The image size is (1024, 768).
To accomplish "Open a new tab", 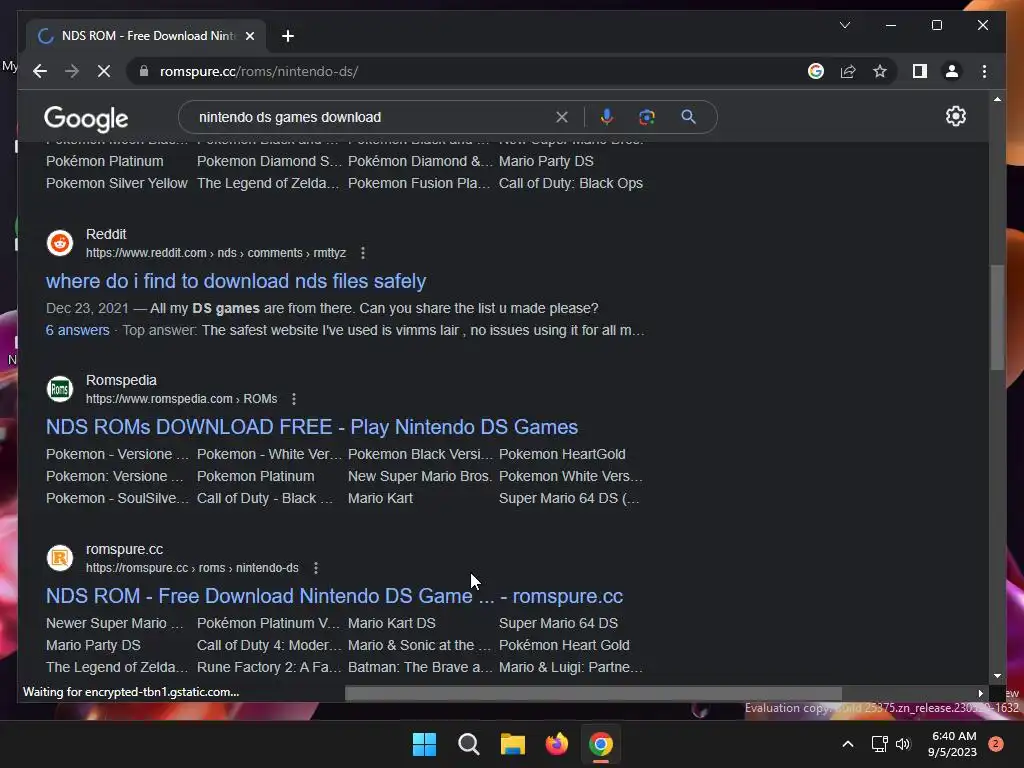I will pos(287,36).
